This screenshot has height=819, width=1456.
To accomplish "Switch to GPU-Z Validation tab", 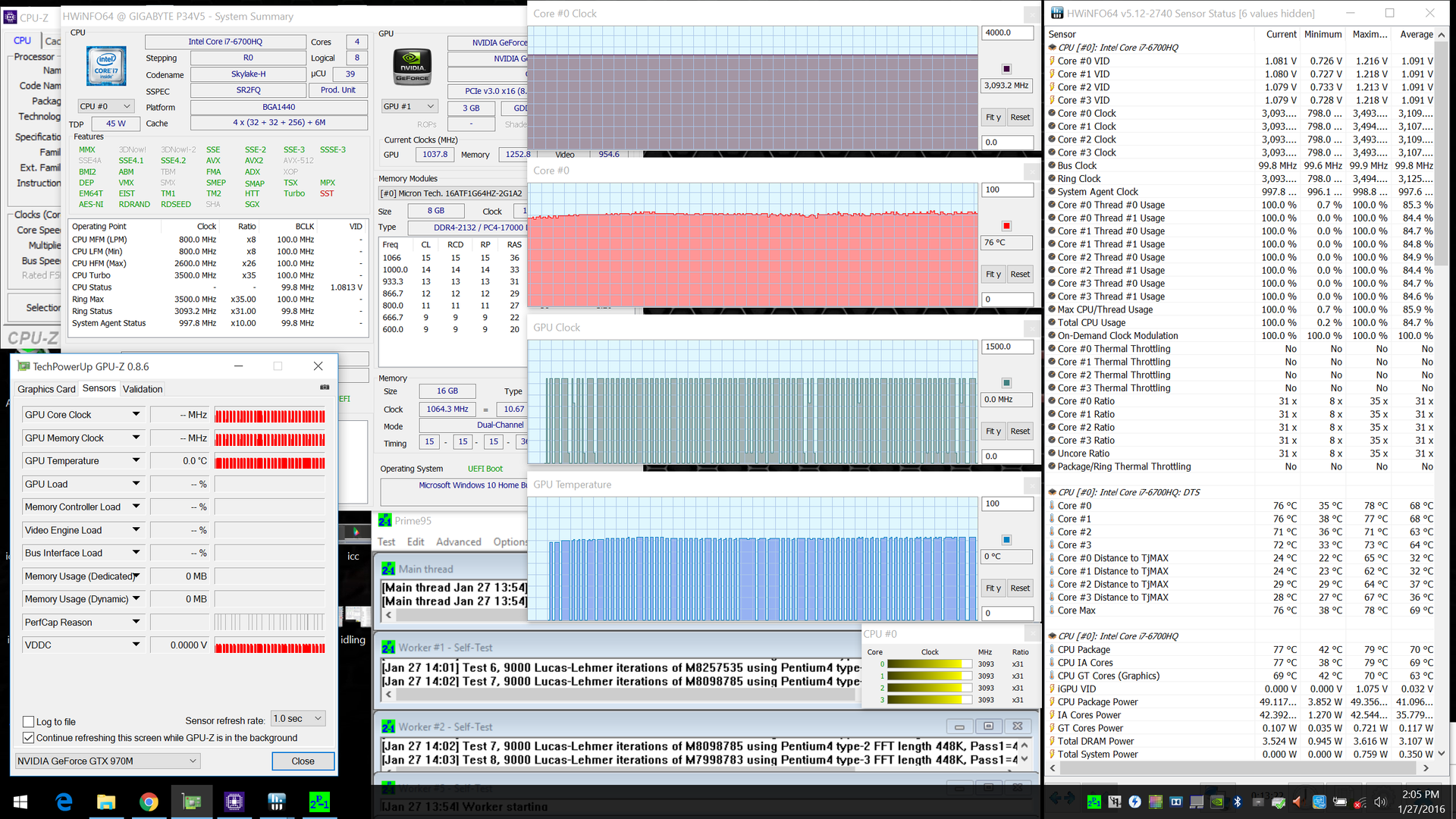I will click(143, 389).
